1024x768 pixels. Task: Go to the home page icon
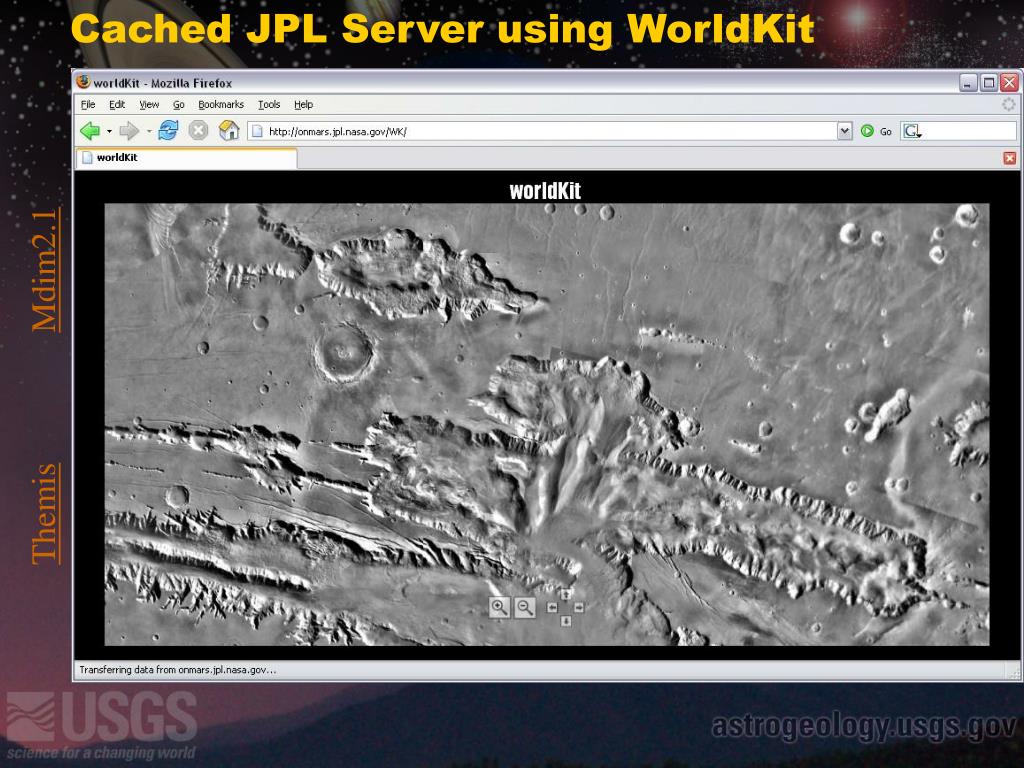229,131
